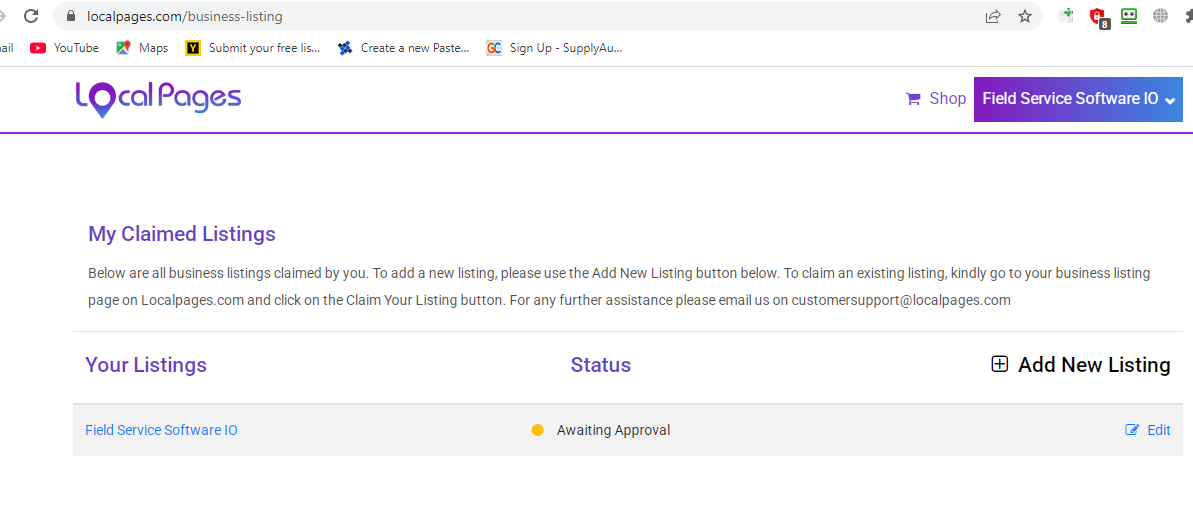Image resolution: width=1193 pixels, height=523 pixels.
Task: Click the shopping cart icon next to Shop
Action: click(913, 99)
